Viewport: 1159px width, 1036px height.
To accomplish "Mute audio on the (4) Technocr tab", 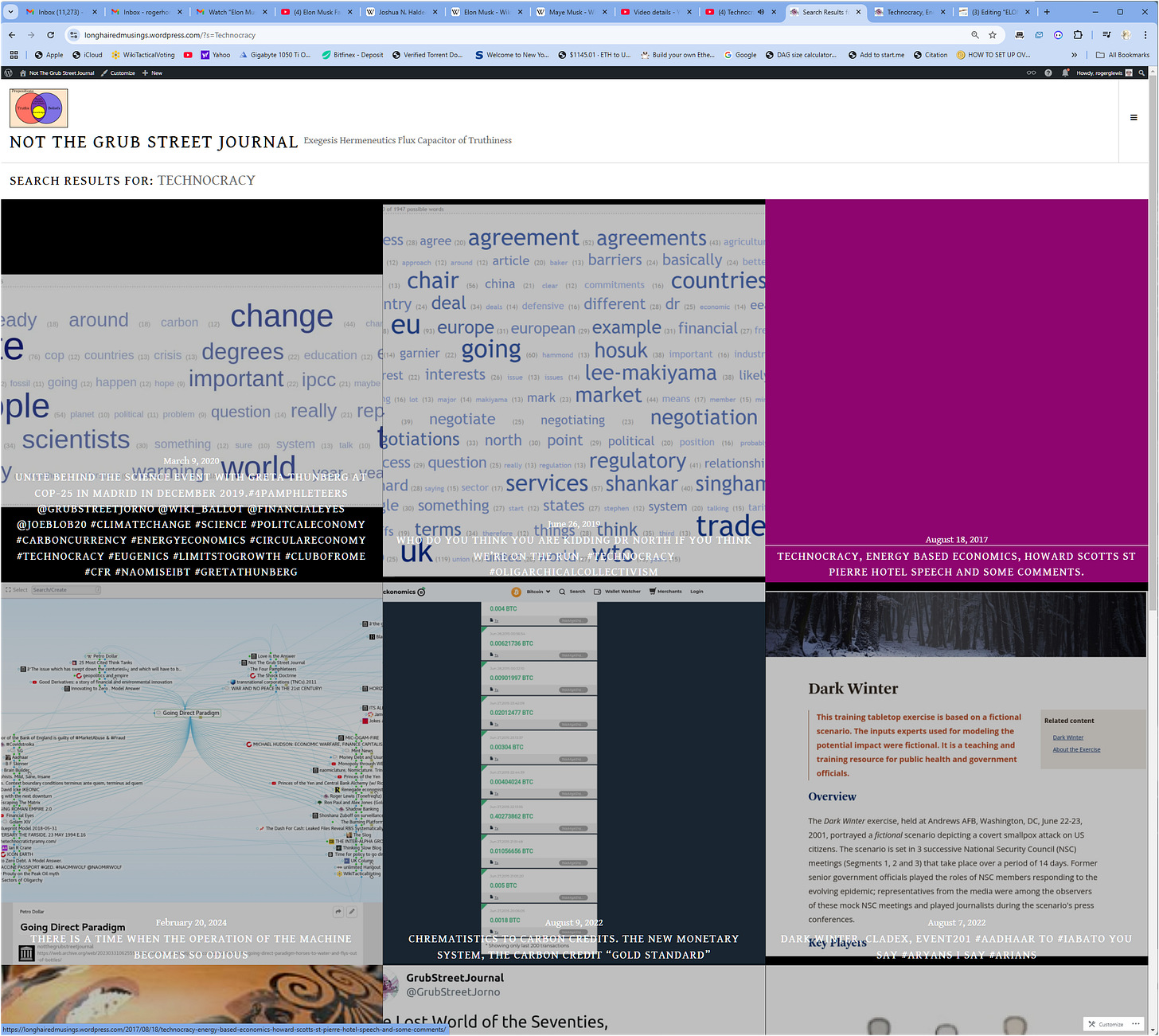I will coord(760,12).
